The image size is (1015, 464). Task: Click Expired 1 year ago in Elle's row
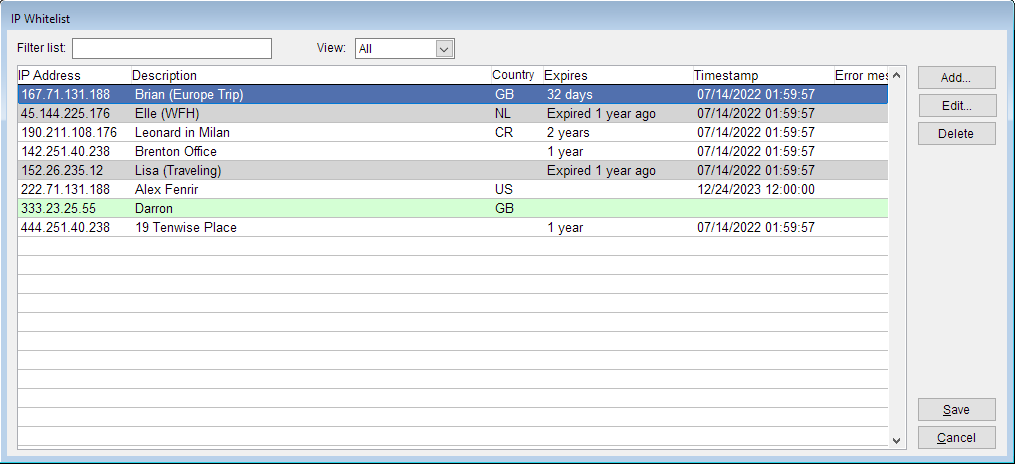(x=601, y=114)
